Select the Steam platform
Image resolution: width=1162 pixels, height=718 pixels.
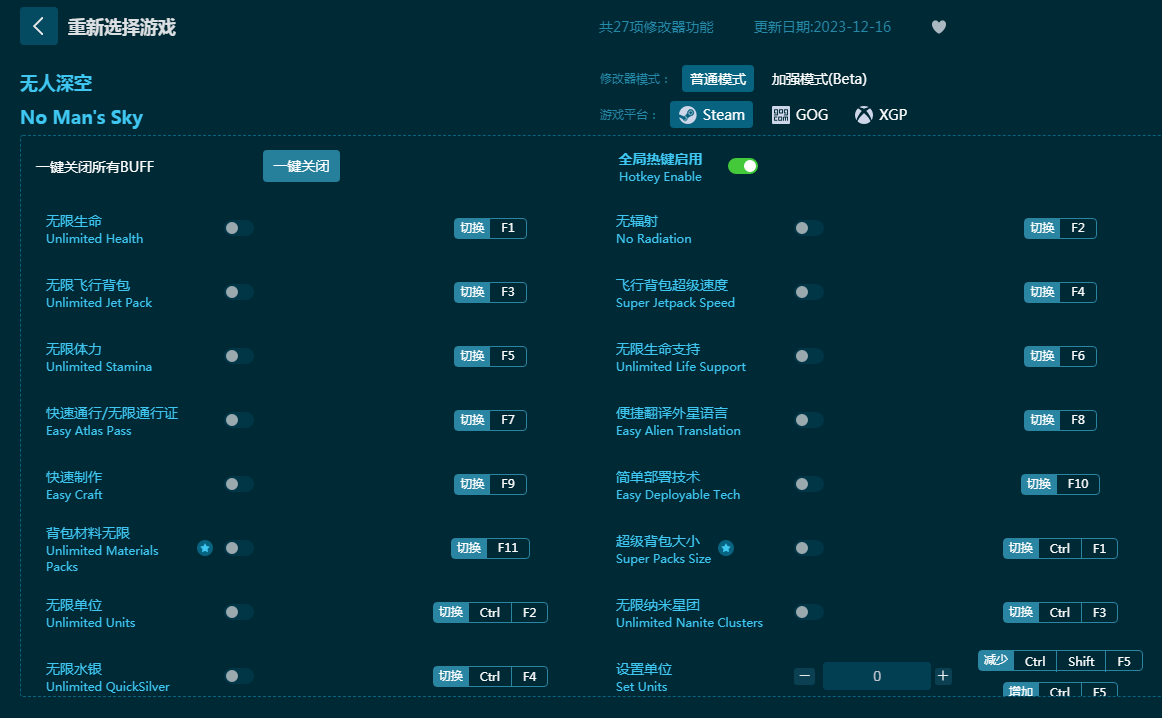point(711,115)
